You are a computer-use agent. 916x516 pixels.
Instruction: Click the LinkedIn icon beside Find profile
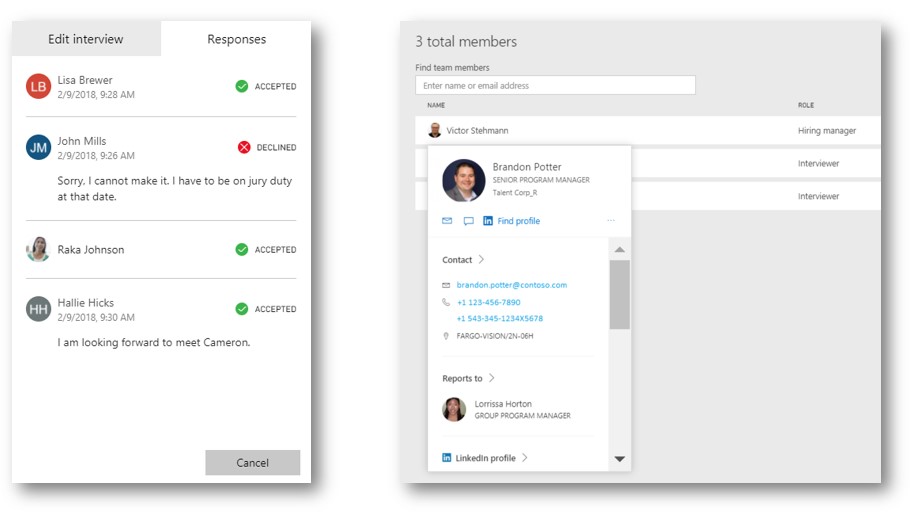point(488,221)
